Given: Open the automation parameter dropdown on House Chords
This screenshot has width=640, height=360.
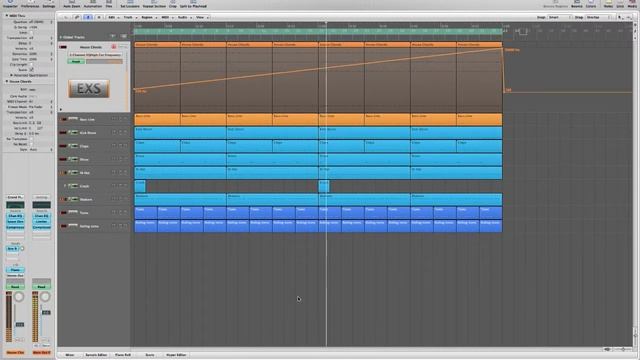Looking at the screenshot, I should click(96, 55).
